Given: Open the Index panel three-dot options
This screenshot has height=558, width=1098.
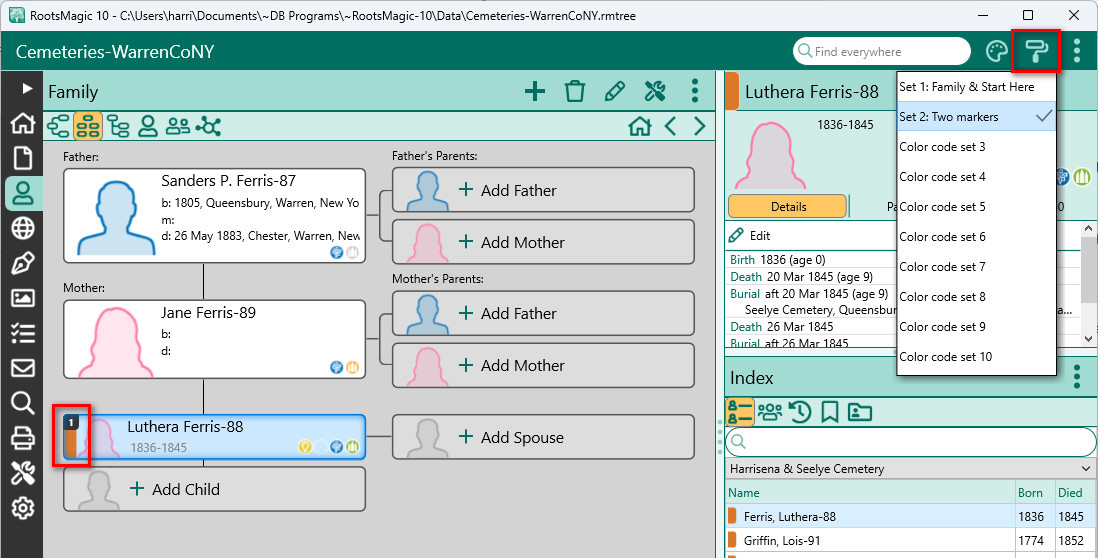Looking at the screenshot, I should click(1077, 377).
